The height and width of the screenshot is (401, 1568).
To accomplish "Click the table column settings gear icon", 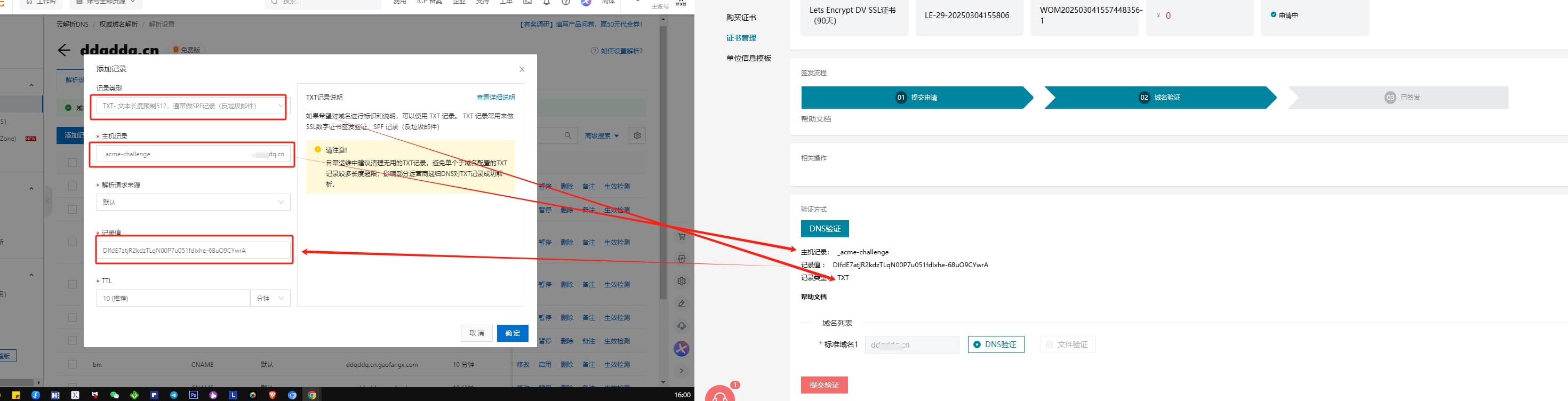I will pyautogui.click(x=637, y=135).
